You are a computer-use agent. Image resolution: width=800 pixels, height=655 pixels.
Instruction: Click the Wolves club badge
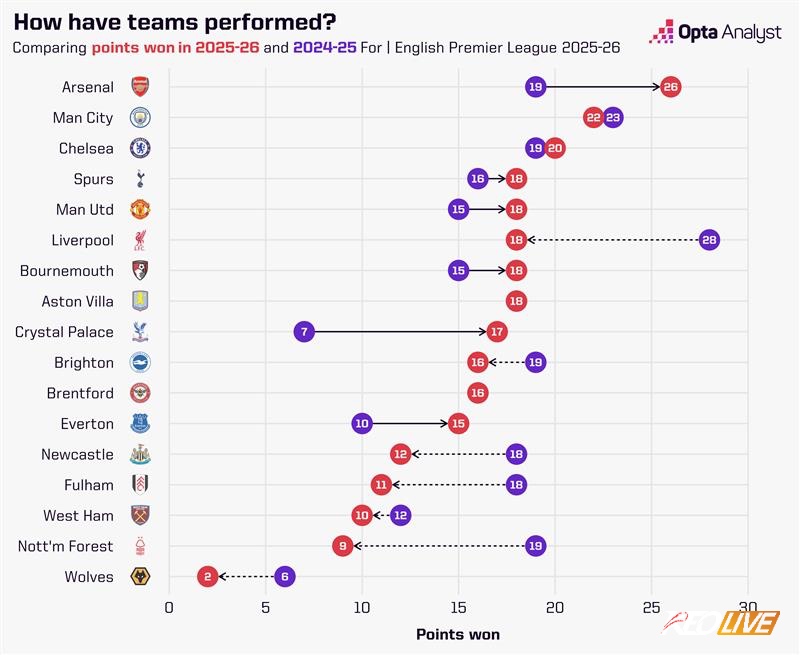point(140,576)
